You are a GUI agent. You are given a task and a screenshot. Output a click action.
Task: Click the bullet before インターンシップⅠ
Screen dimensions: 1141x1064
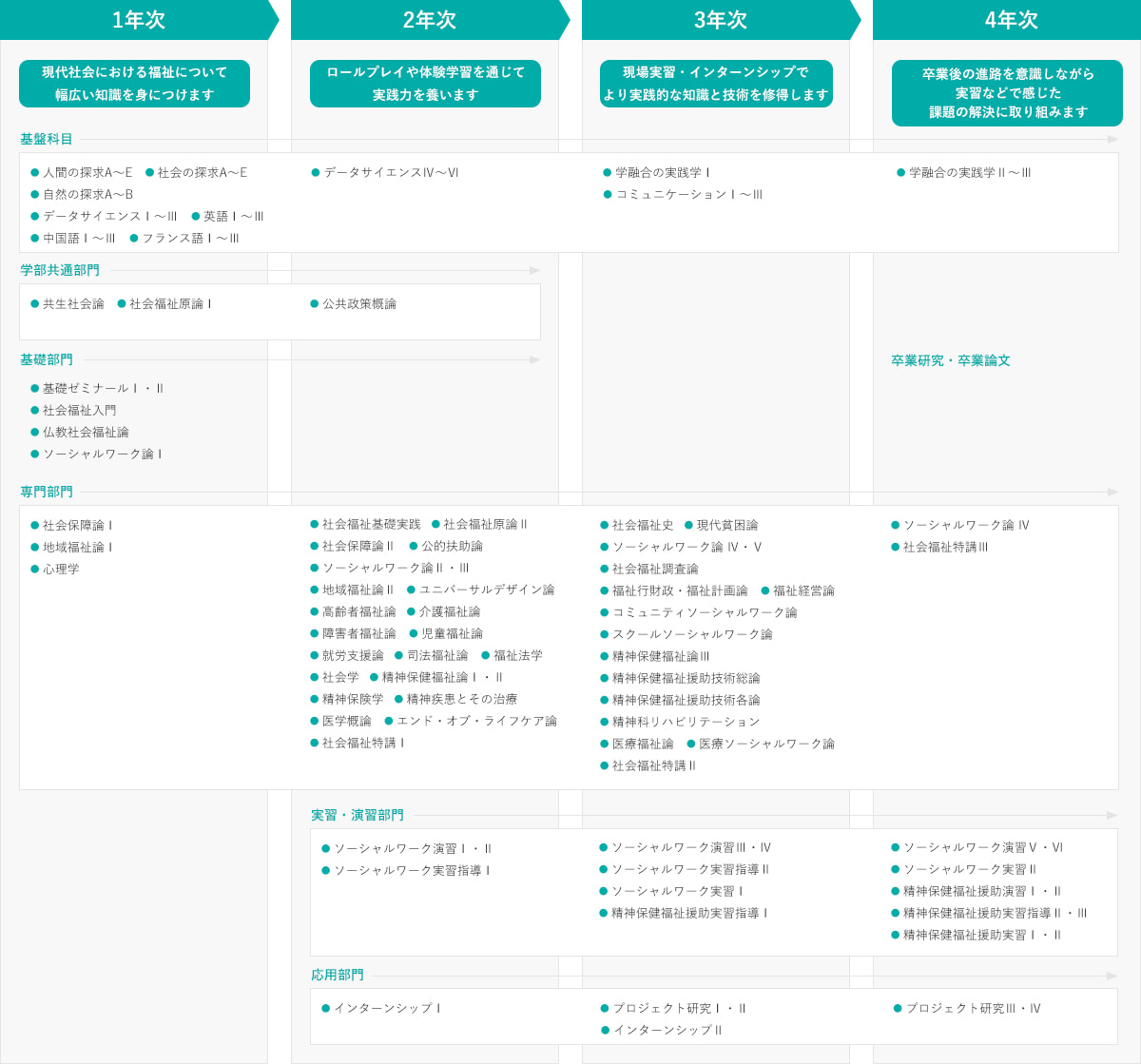tap(326, 1008)
